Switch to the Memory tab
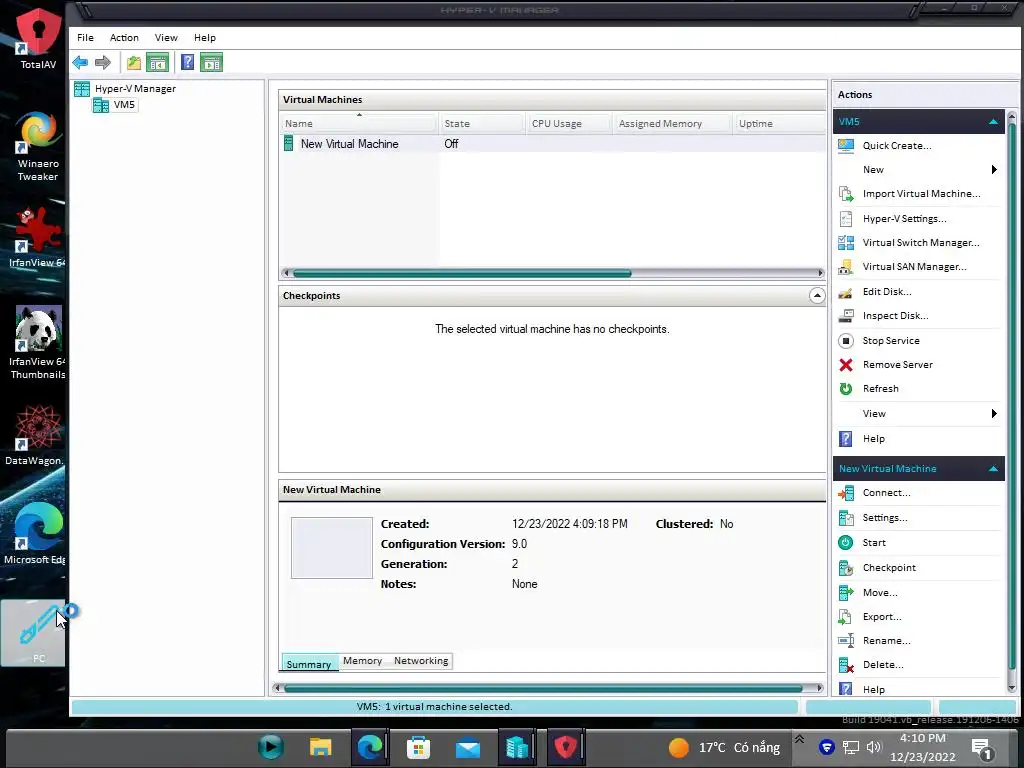 pos(362,661)
